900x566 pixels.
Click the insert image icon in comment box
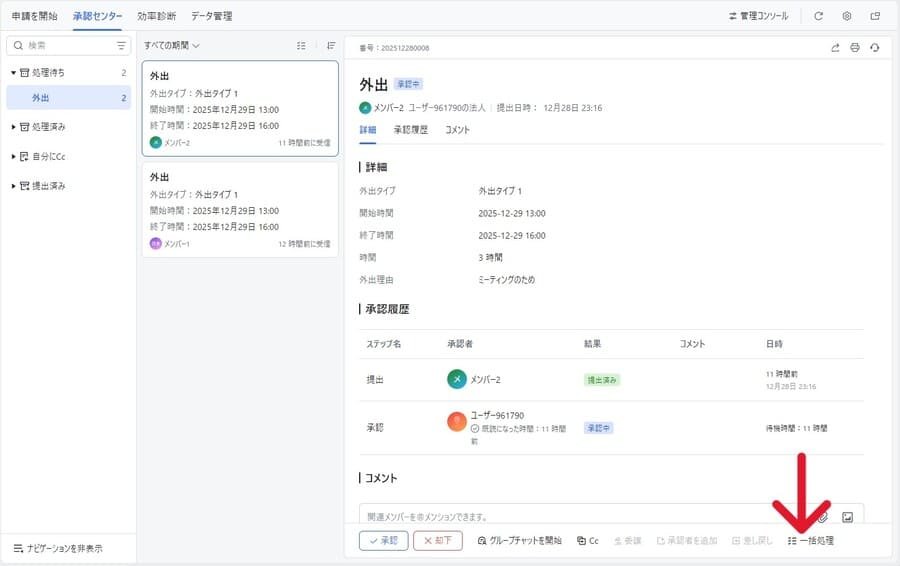[x=847, y=517]
